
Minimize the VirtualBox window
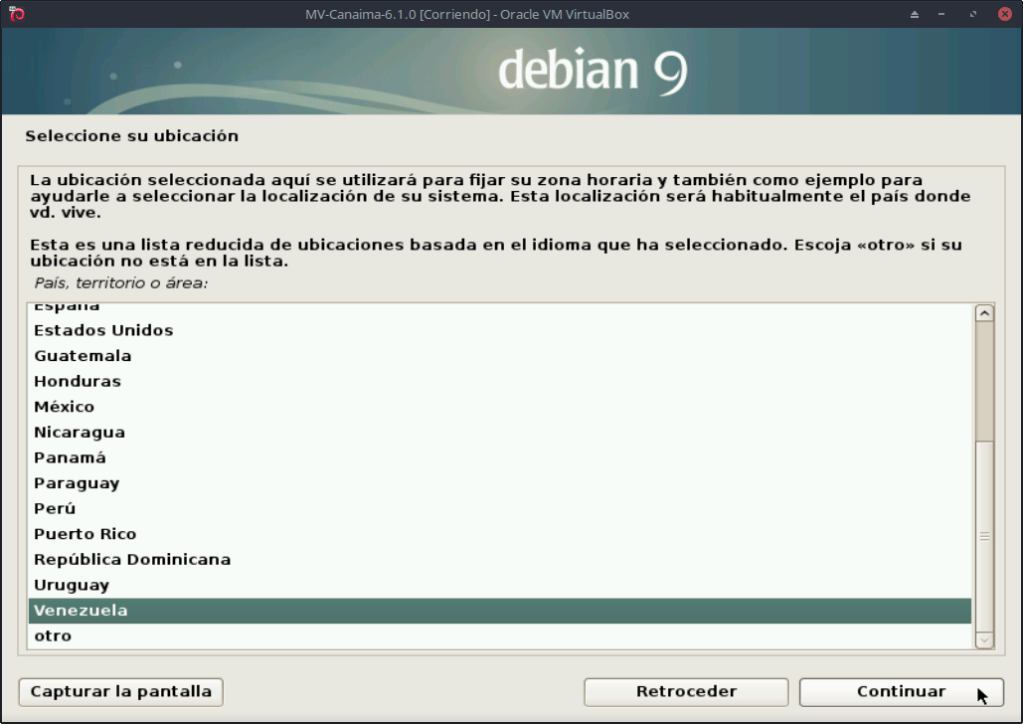coord(943,14)
